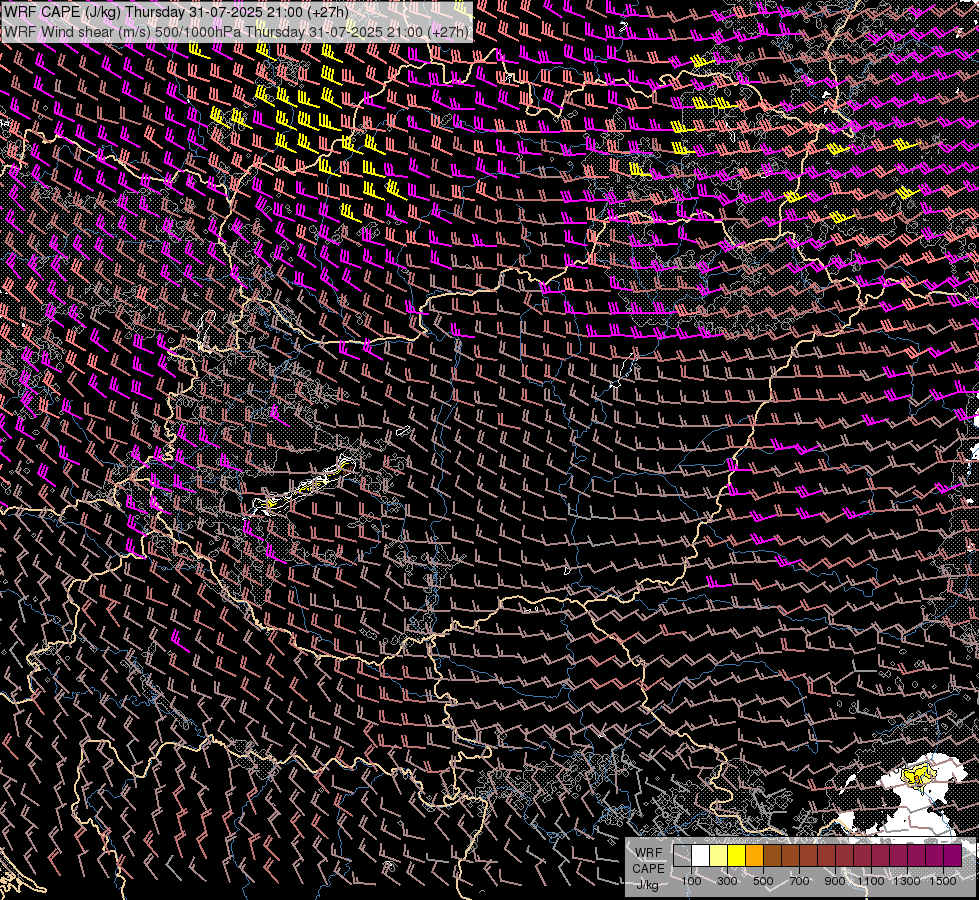Click the 'WRF CAPE J/kg' legend caption
The image size is (979, 900).
(x=648, y=868)
